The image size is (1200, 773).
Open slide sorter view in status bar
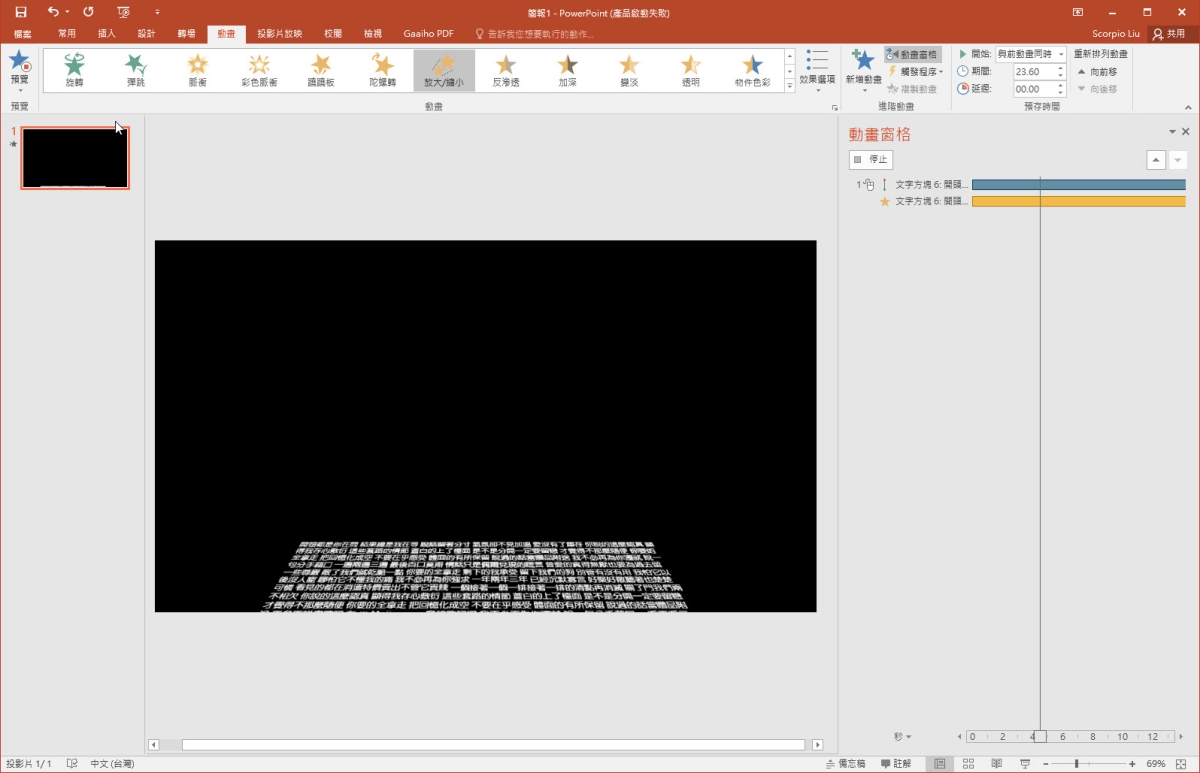pyautogui.click(x=968, y=763)
